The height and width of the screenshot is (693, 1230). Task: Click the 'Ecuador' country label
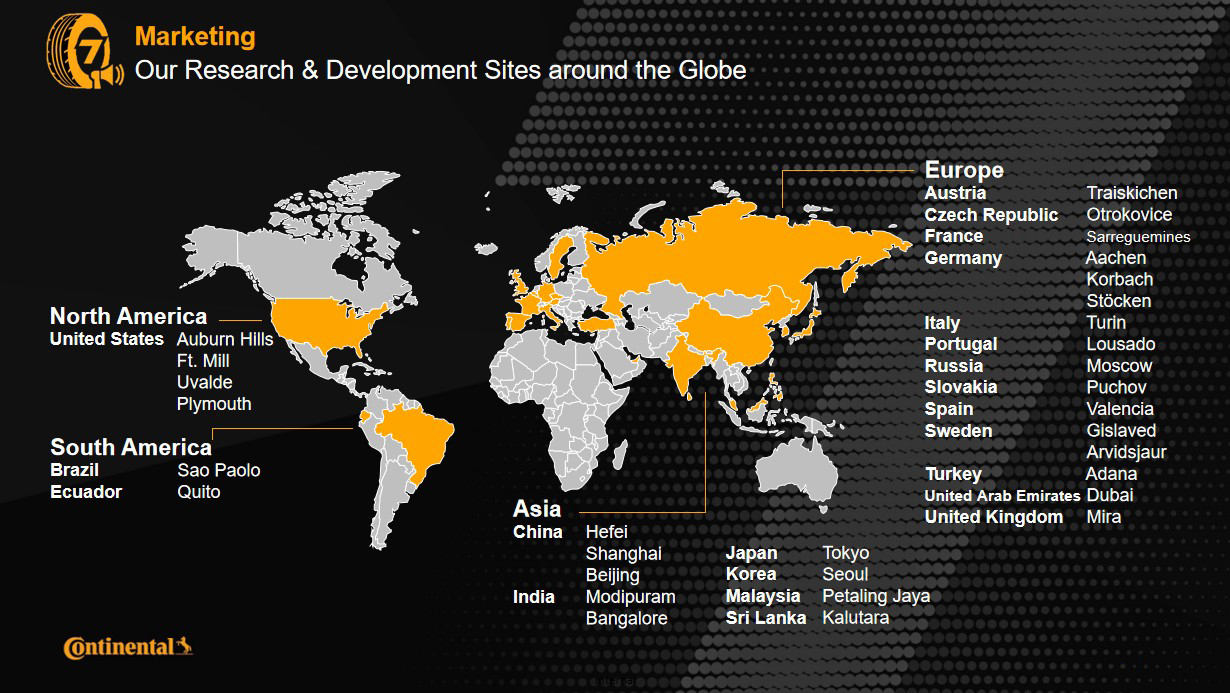(x=86, y=492)
